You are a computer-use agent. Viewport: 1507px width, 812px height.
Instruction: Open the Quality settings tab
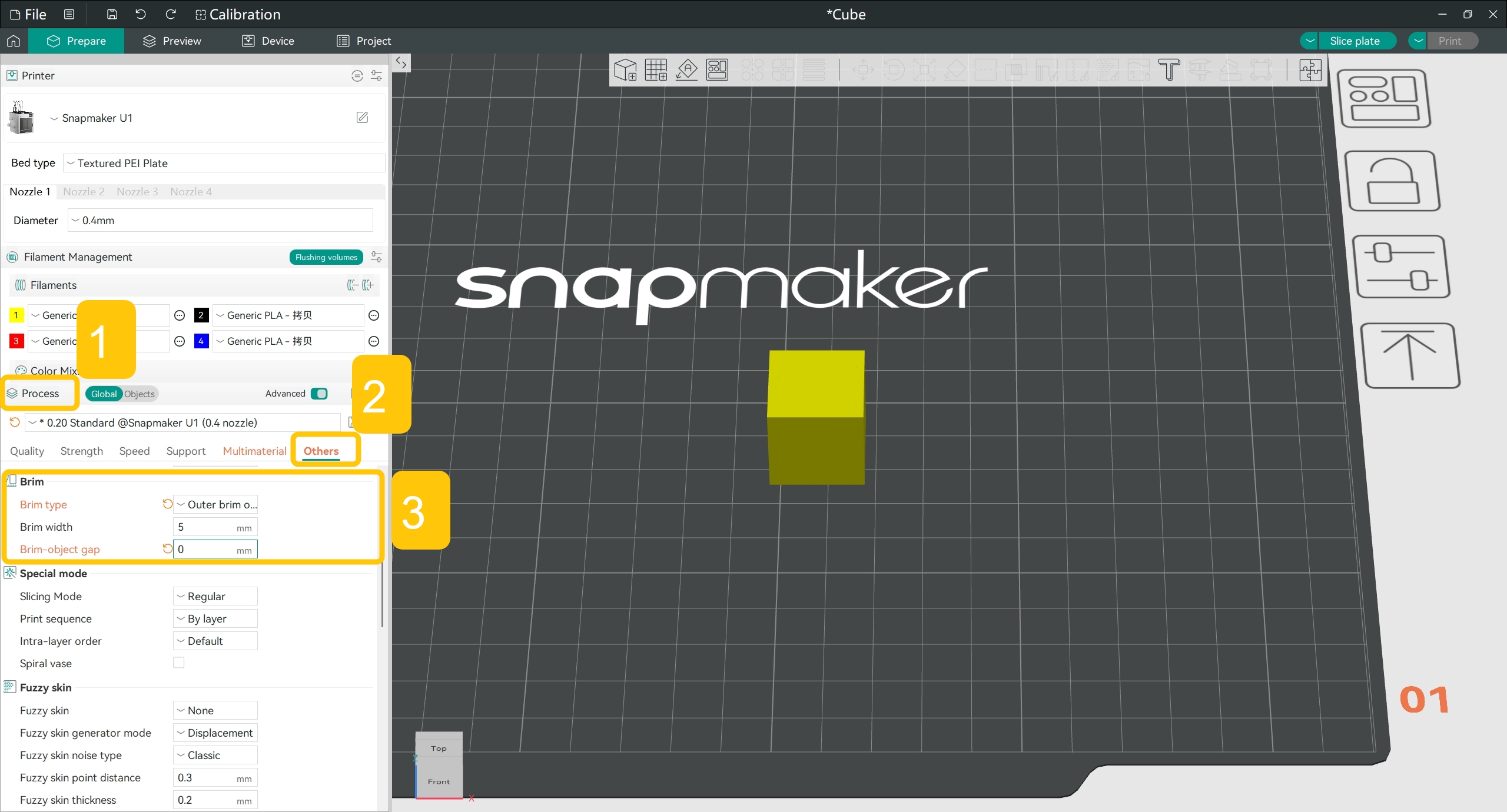click(27, 451)
